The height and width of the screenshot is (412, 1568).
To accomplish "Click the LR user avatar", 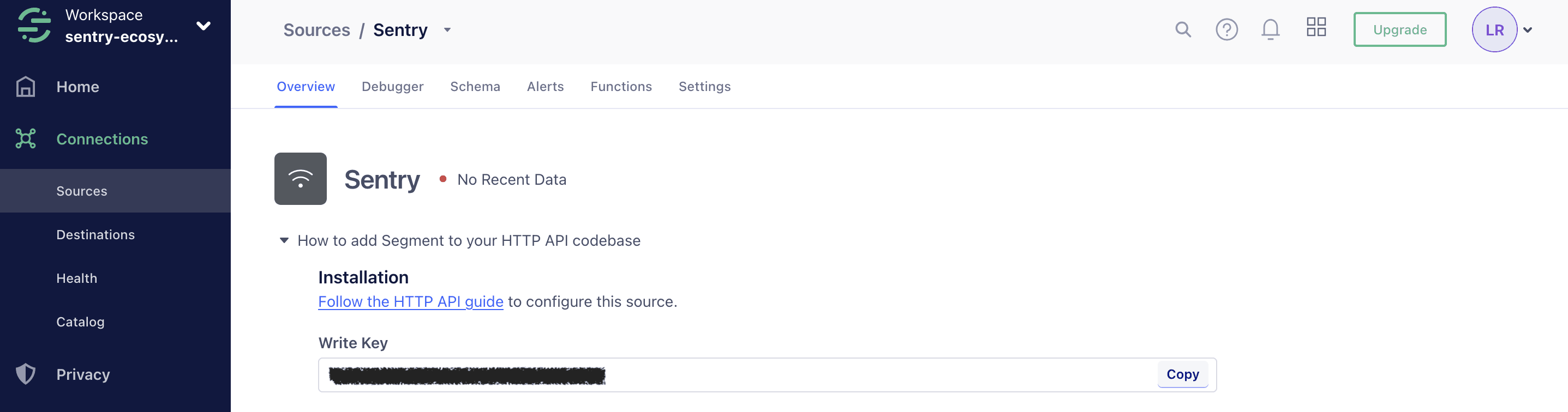I will coord(1494,30).
